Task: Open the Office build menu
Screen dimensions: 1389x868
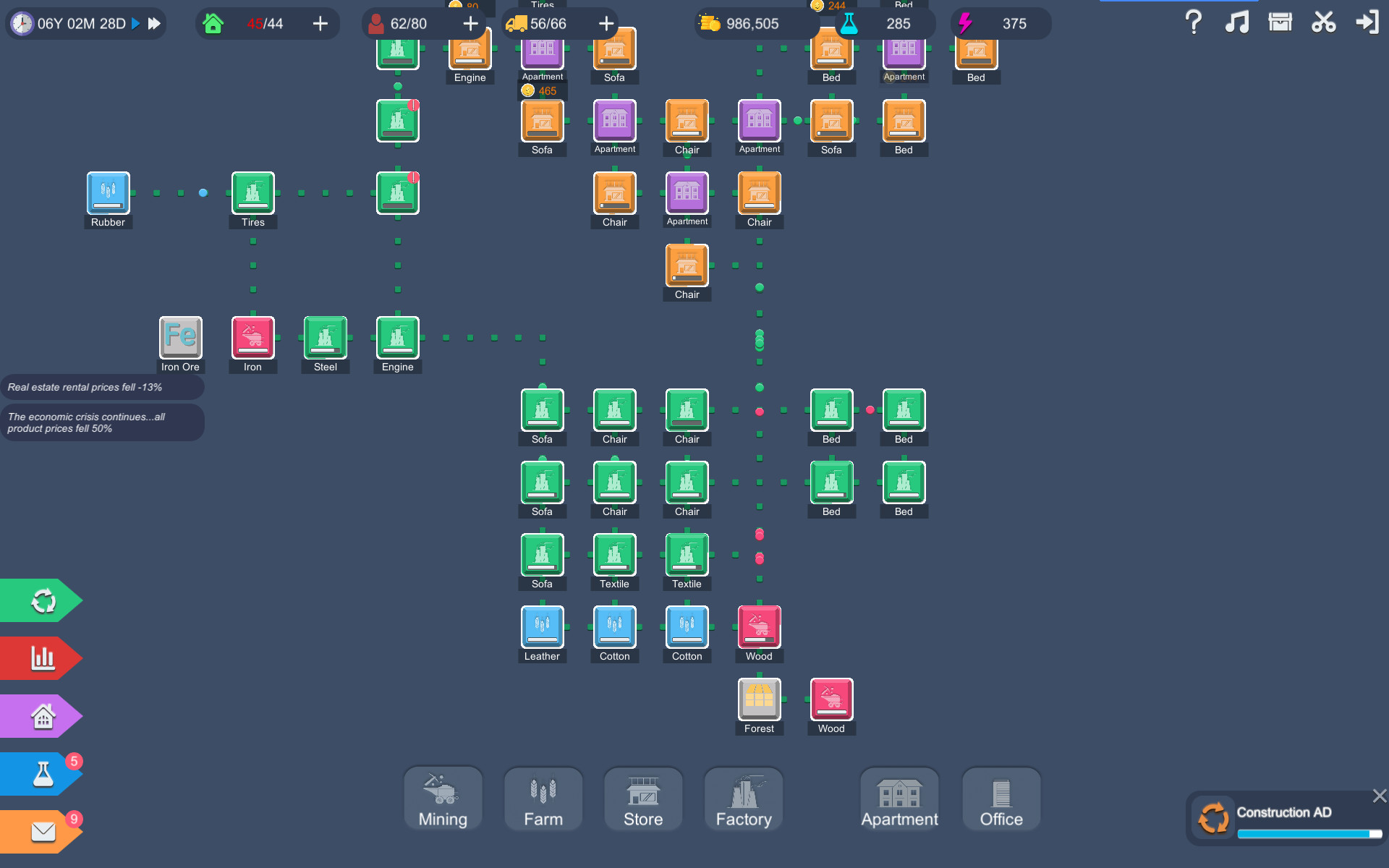Action: click(x=1001, y=799)
